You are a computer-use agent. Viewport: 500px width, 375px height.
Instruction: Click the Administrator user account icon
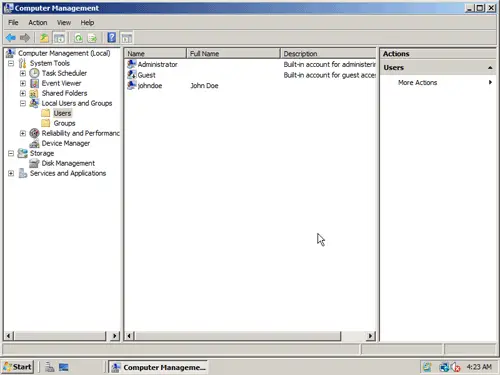132,64
